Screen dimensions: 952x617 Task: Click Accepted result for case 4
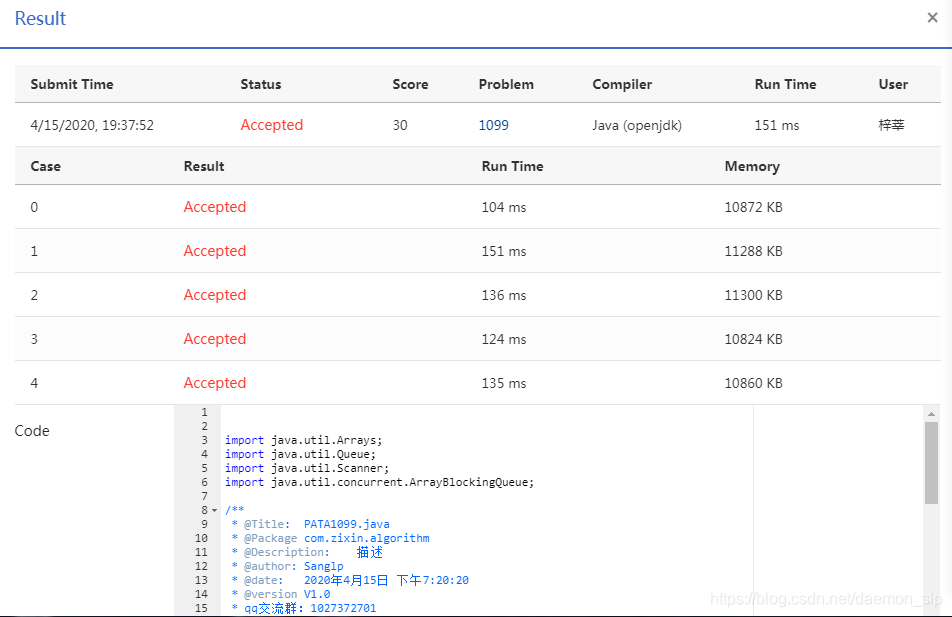tap(215, 383)
